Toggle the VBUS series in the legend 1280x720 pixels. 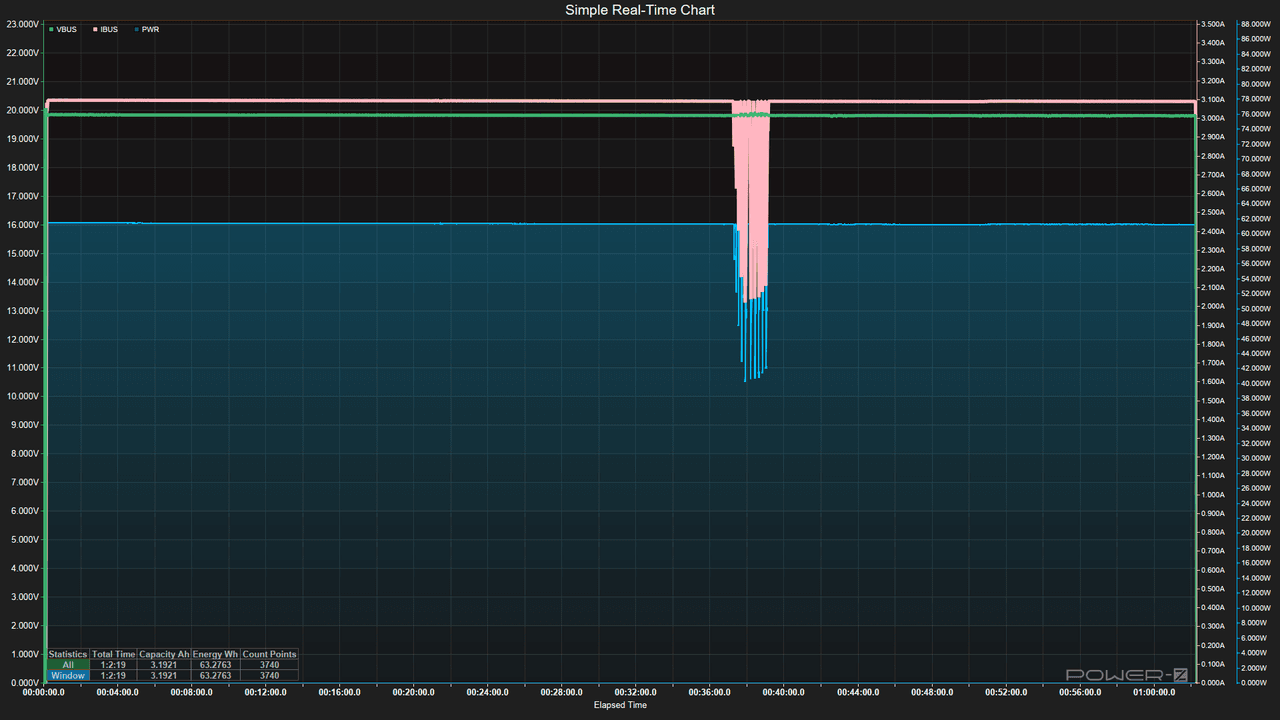coord(63,30)
